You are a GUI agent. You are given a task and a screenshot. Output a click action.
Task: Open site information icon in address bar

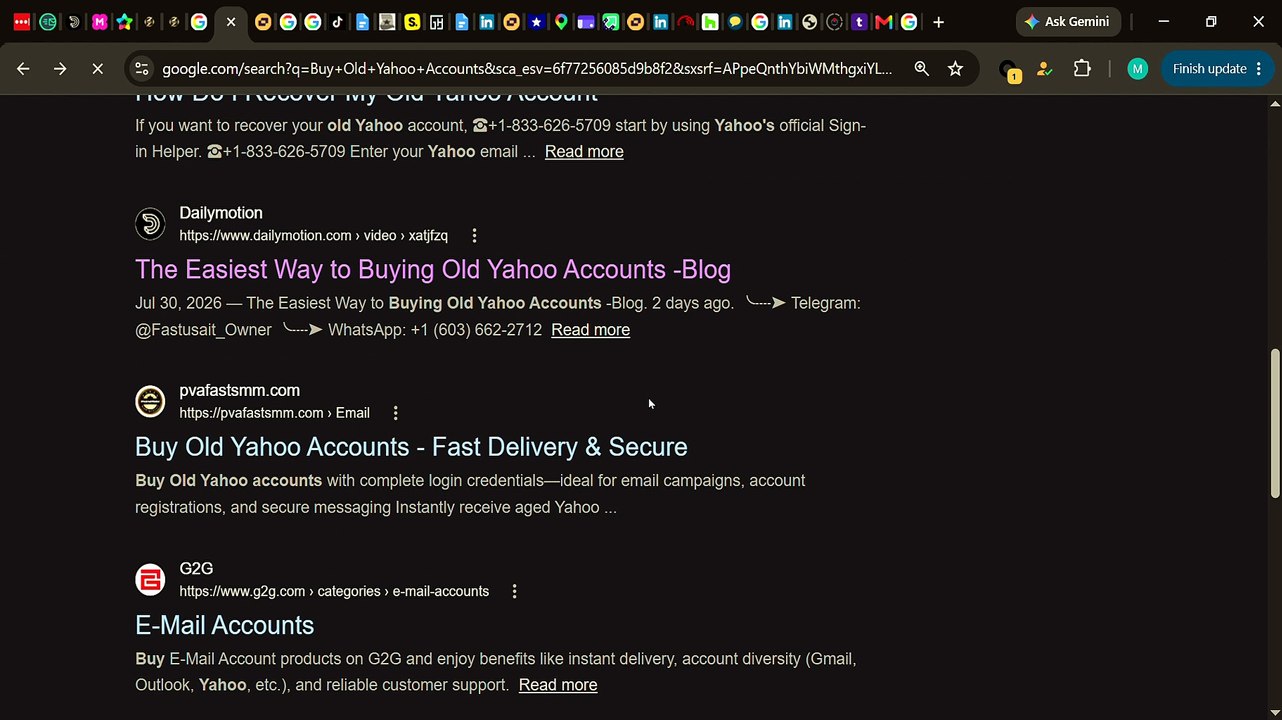142,69
